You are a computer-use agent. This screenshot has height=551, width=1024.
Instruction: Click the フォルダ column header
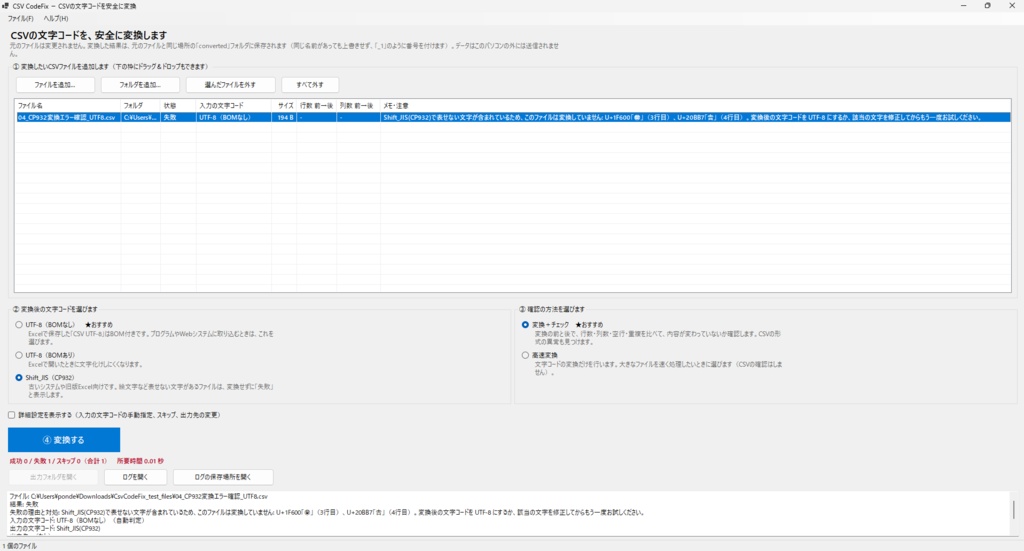(140, 106)
